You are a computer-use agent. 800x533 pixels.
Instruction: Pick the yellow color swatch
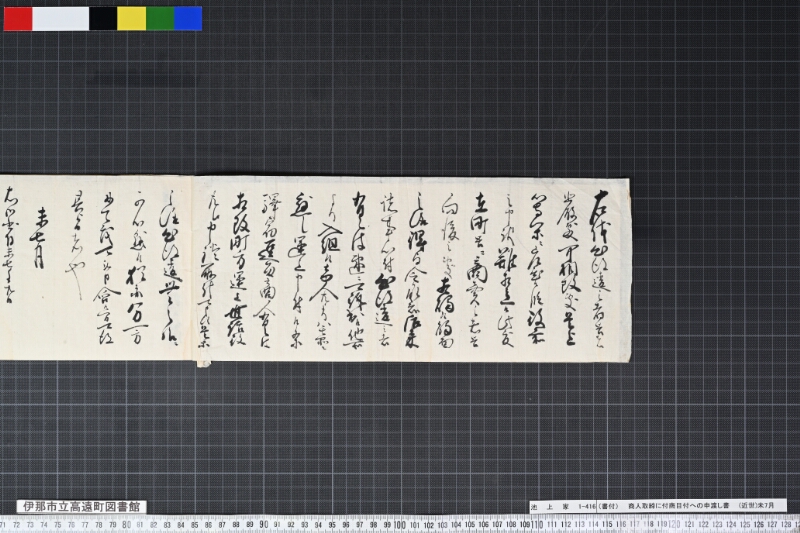[x=132, y=18]
